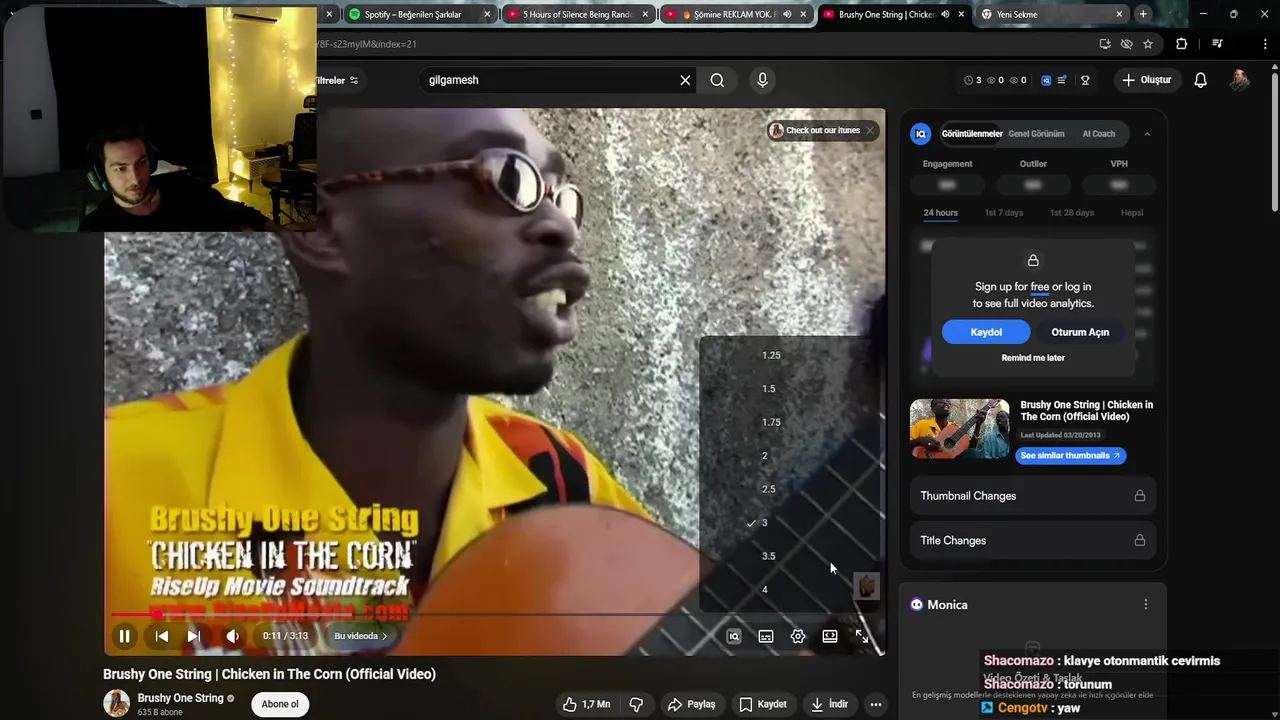This screenshot has height=720, width=1280.
Task: Switch to the AI Coach tab
Action: click(1098, 134)
